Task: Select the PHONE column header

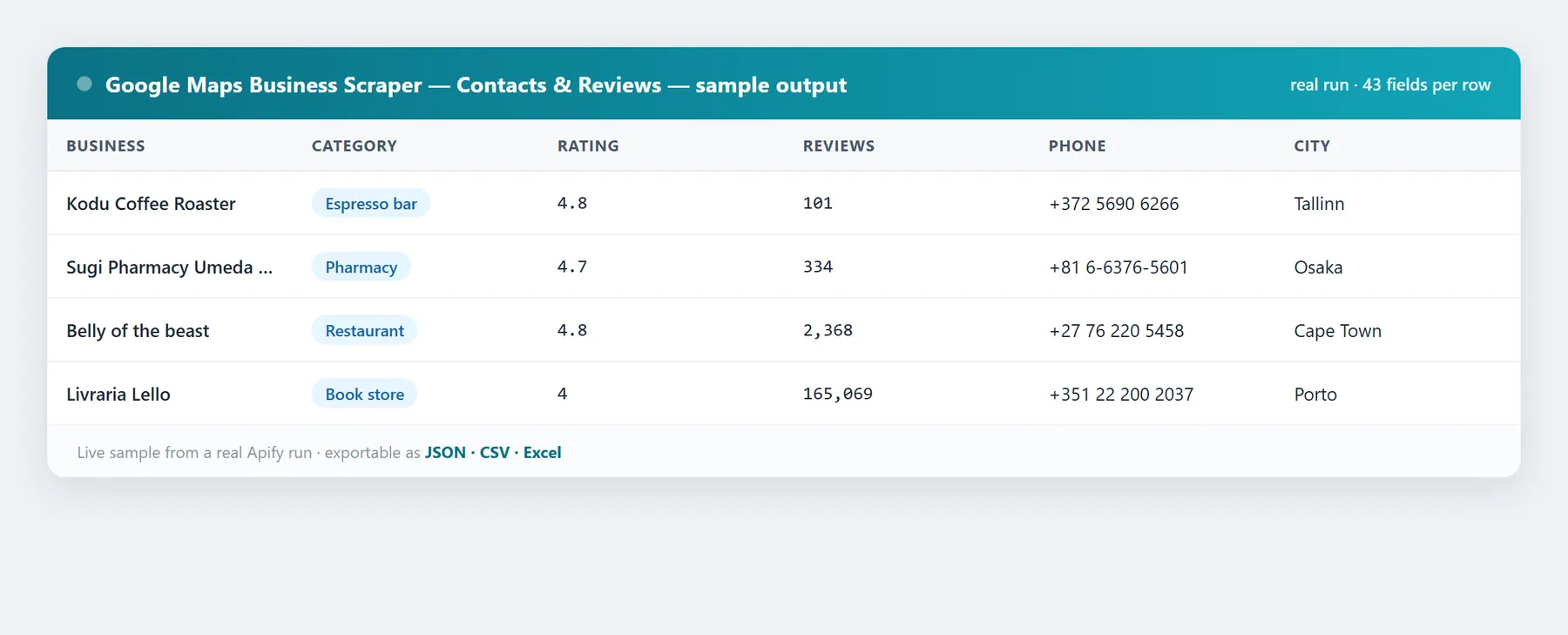Action: click(x=1077, y=145)
